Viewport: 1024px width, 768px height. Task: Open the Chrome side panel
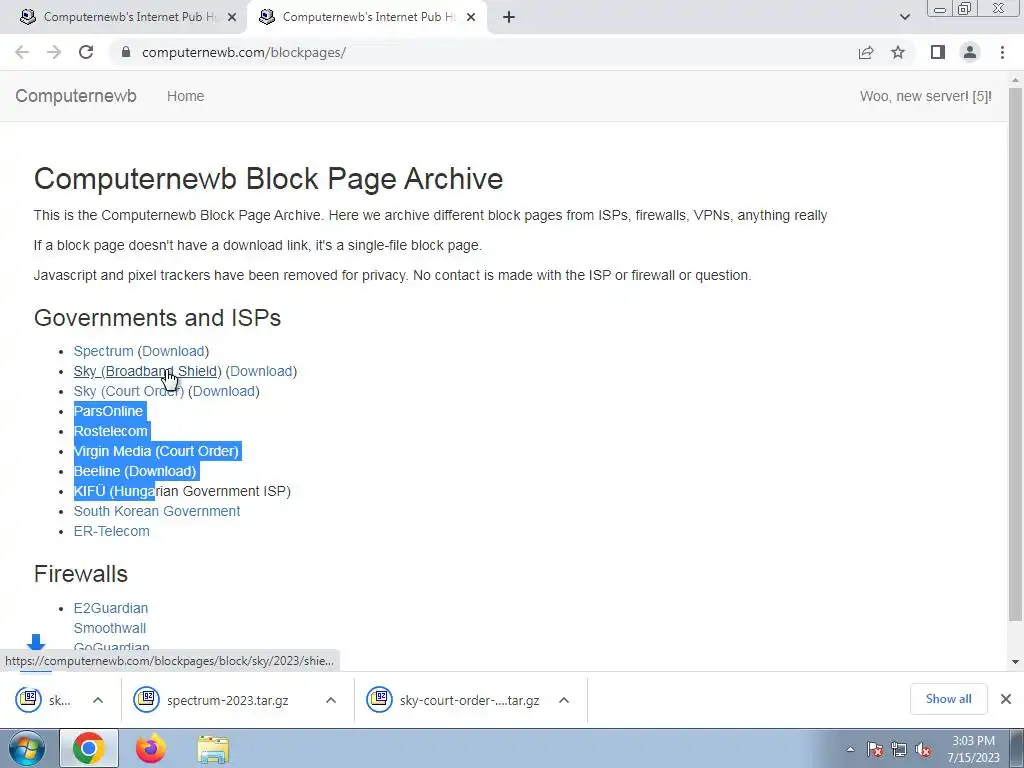938,52
